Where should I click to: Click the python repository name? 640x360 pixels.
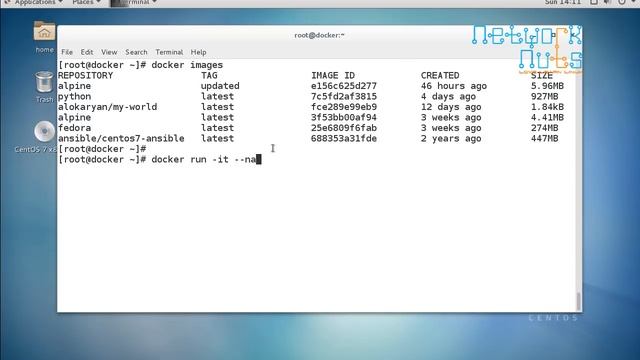[x=74, y=97]
